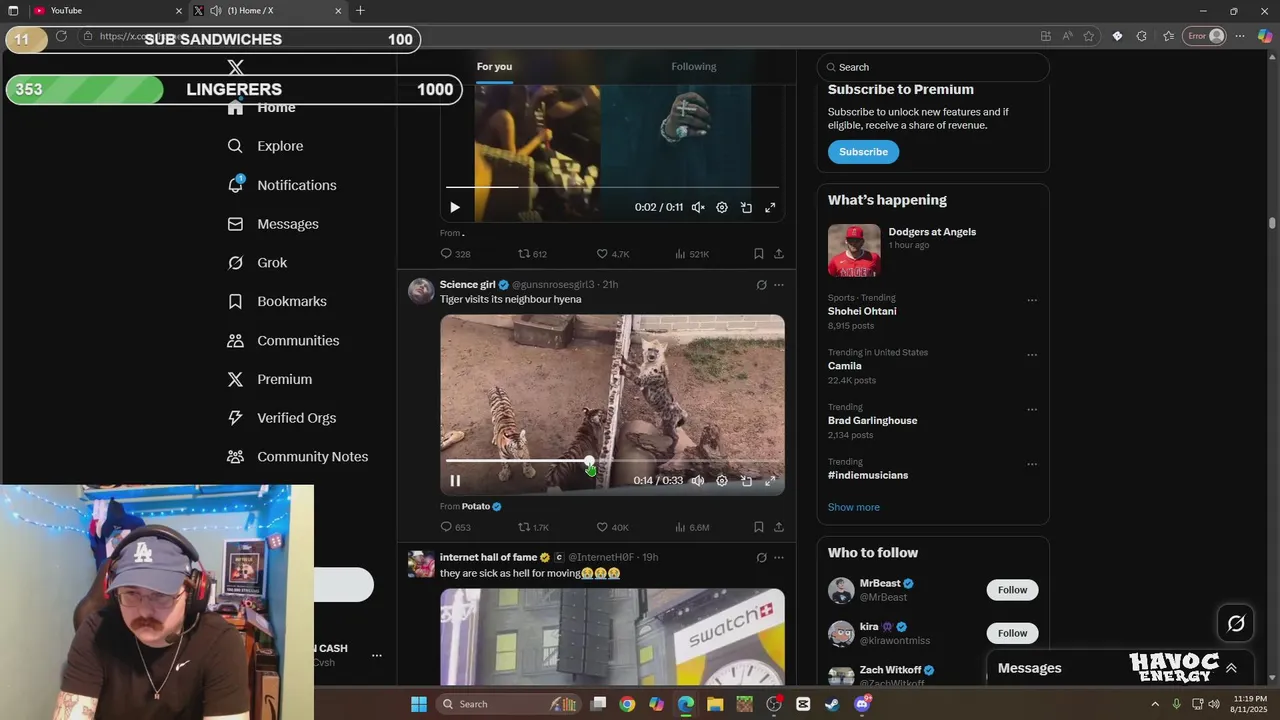Screen dimensions: 1280x720
Task: Open Messages envelope in sidebar
Action: 273,224
